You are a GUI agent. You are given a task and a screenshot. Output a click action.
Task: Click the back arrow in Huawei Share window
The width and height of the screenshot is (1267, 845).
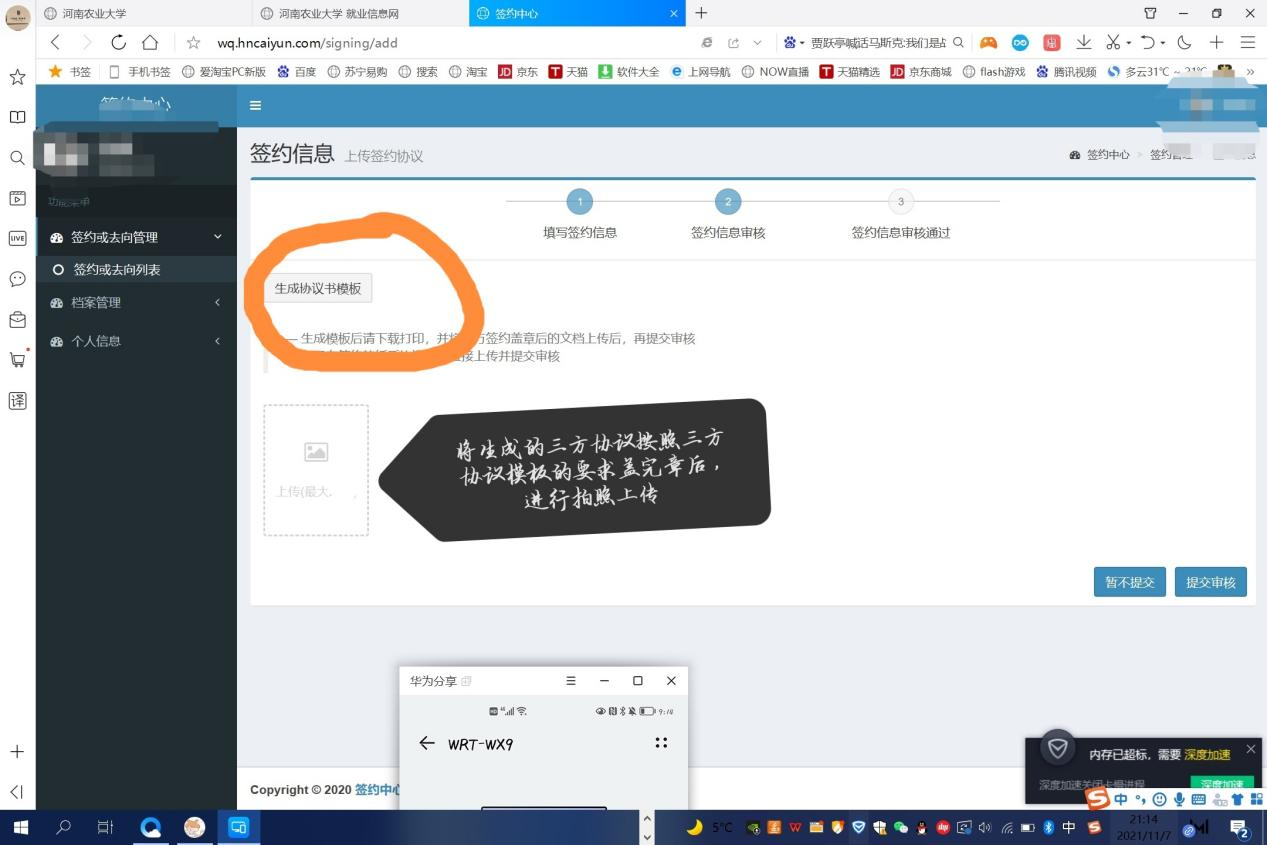click(427, 743)
